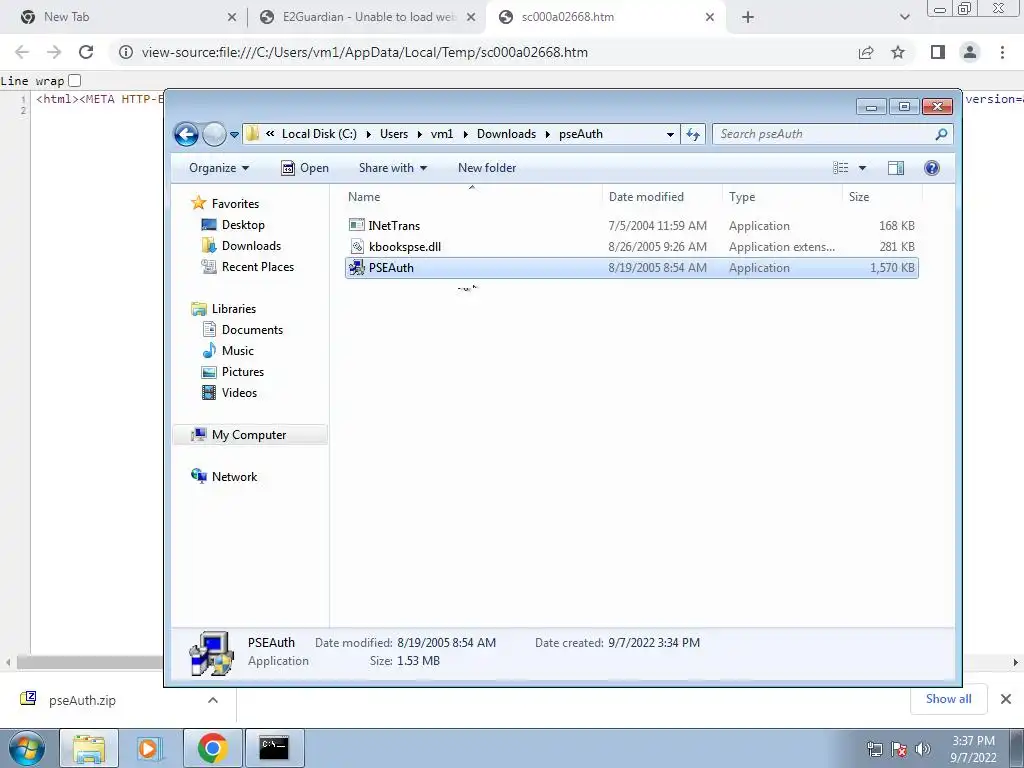The height and width of the screenshot is (768, 1024).
Task: Open Videos library
Action: pyautogui.click(x=229, y=392)
